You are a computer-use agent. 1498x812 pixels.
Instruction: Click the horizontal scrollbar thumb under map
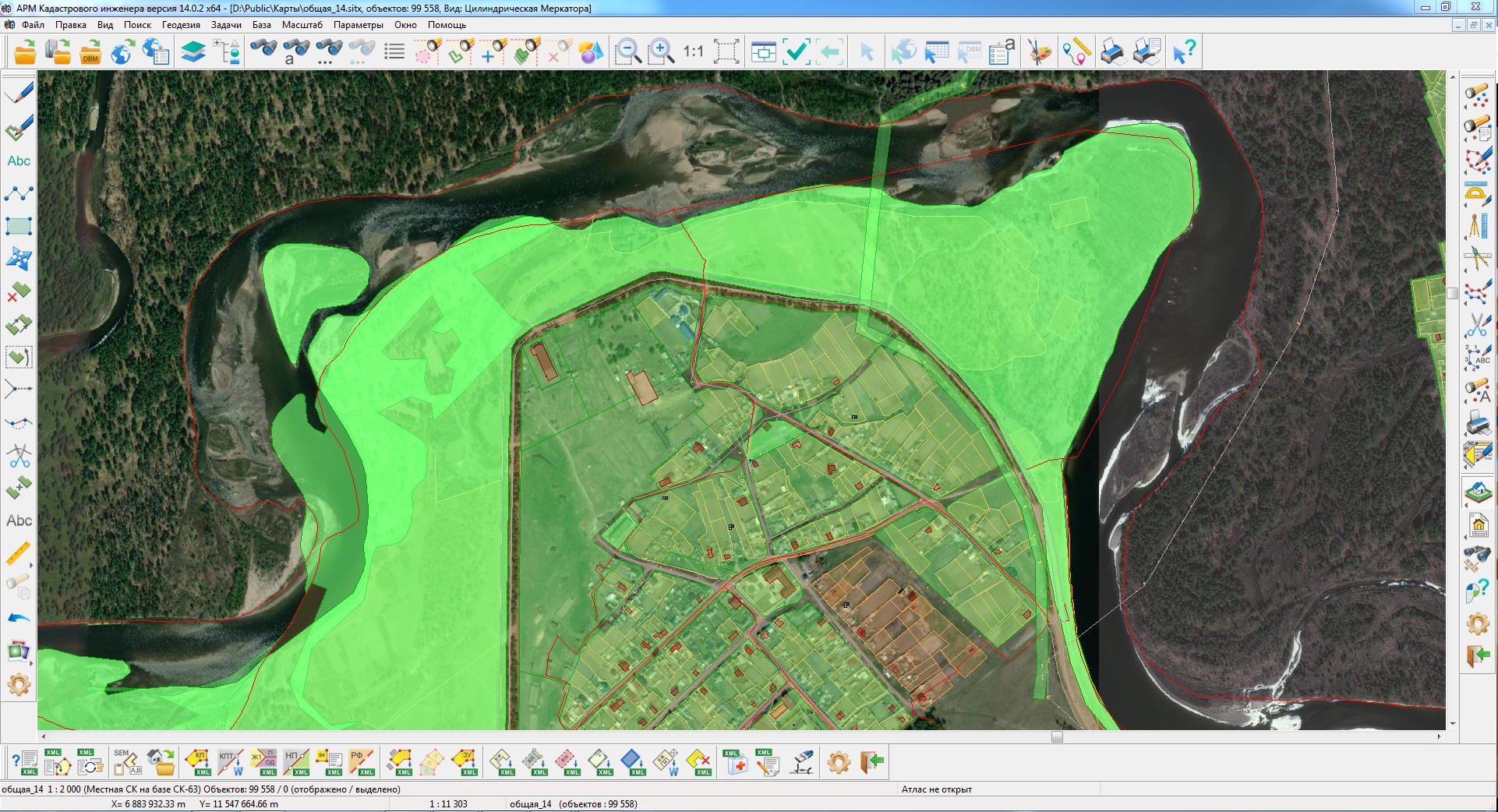point(1057,736)
